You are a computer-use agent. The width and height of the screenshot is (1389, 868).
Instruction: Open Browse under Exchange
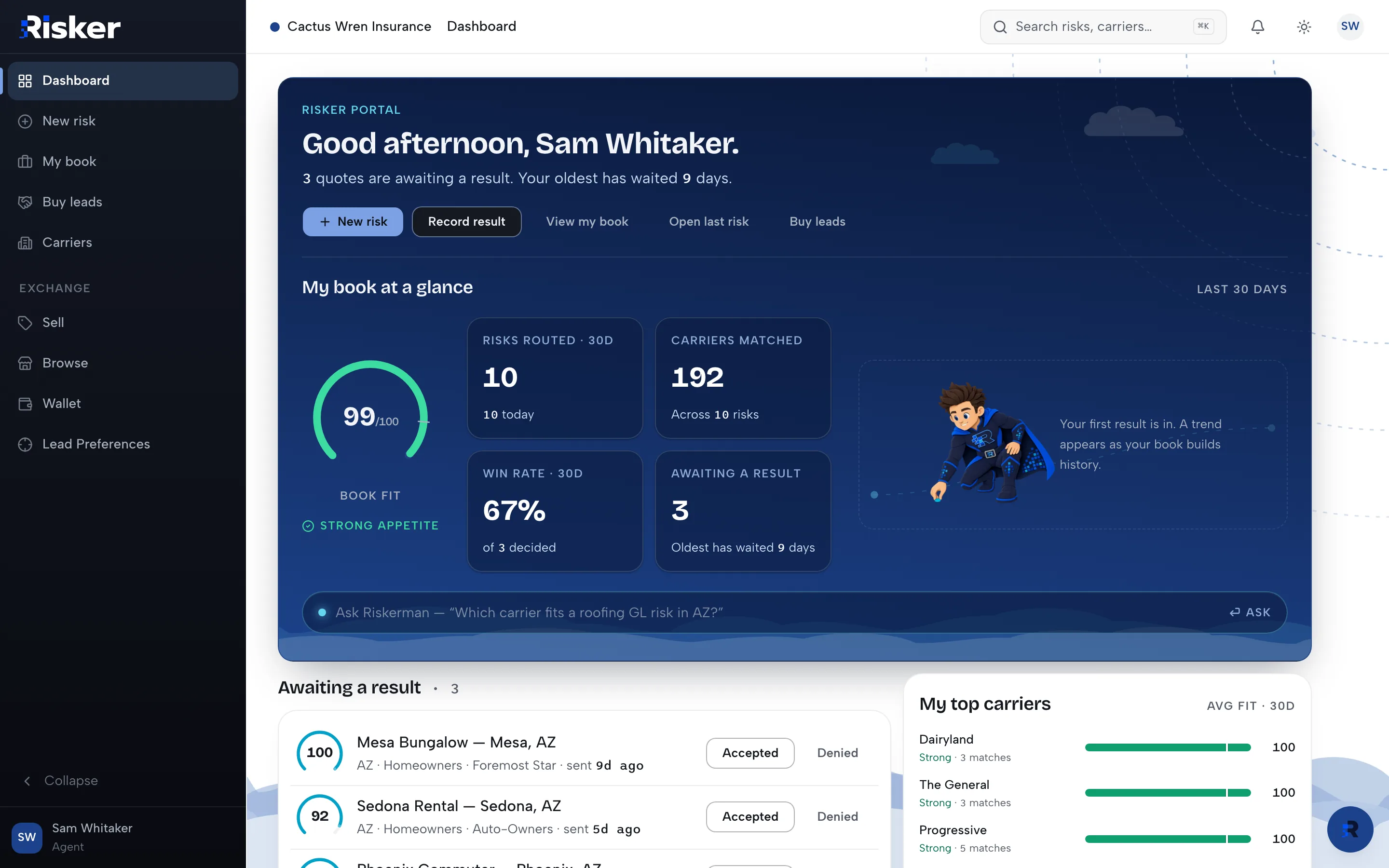[x=123, y=364]
